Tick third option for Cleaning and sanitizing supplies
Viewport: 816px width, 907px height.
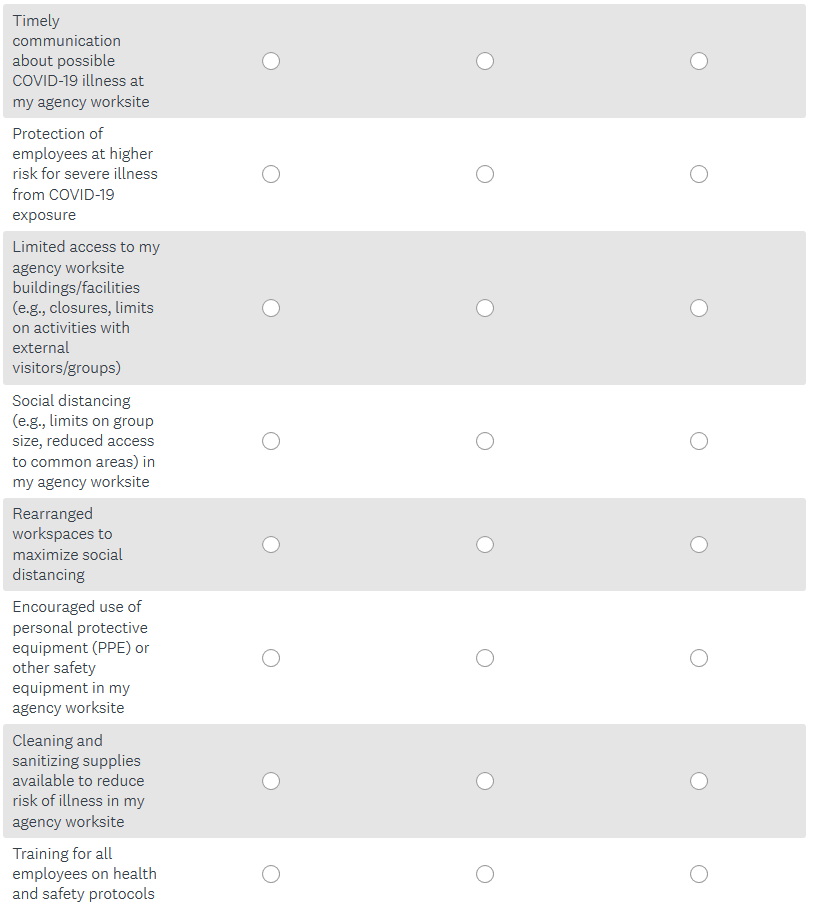click(x=699, y=781)
